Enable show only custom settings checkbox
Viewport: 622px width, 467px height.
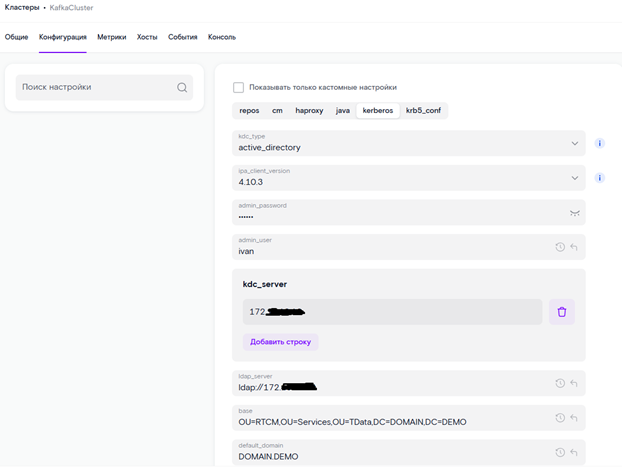pos(238,87)
